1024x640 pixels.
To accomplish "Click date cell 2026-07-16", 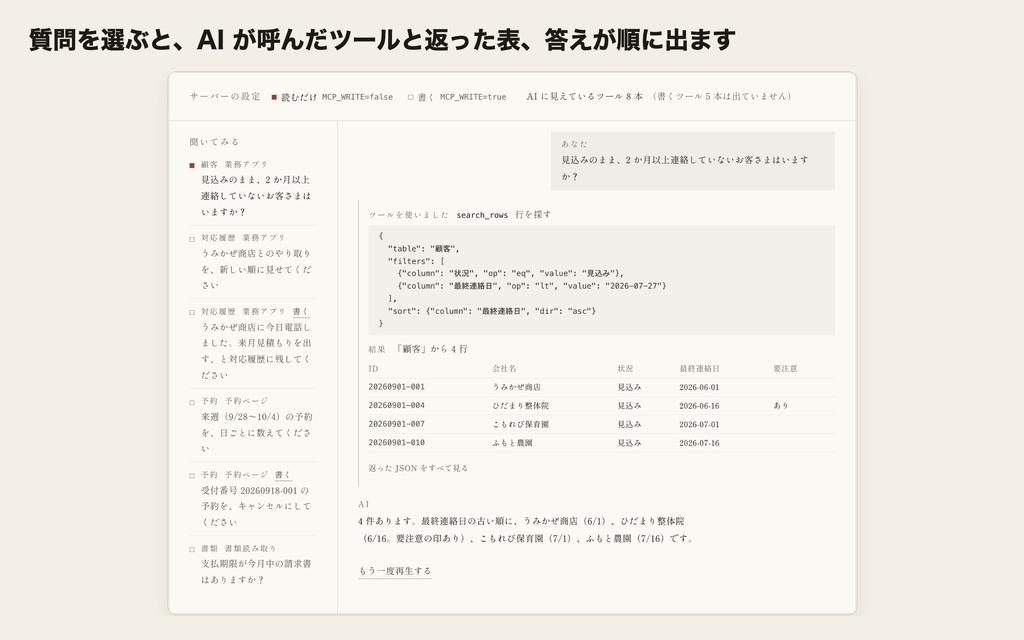I will [699, 443].
